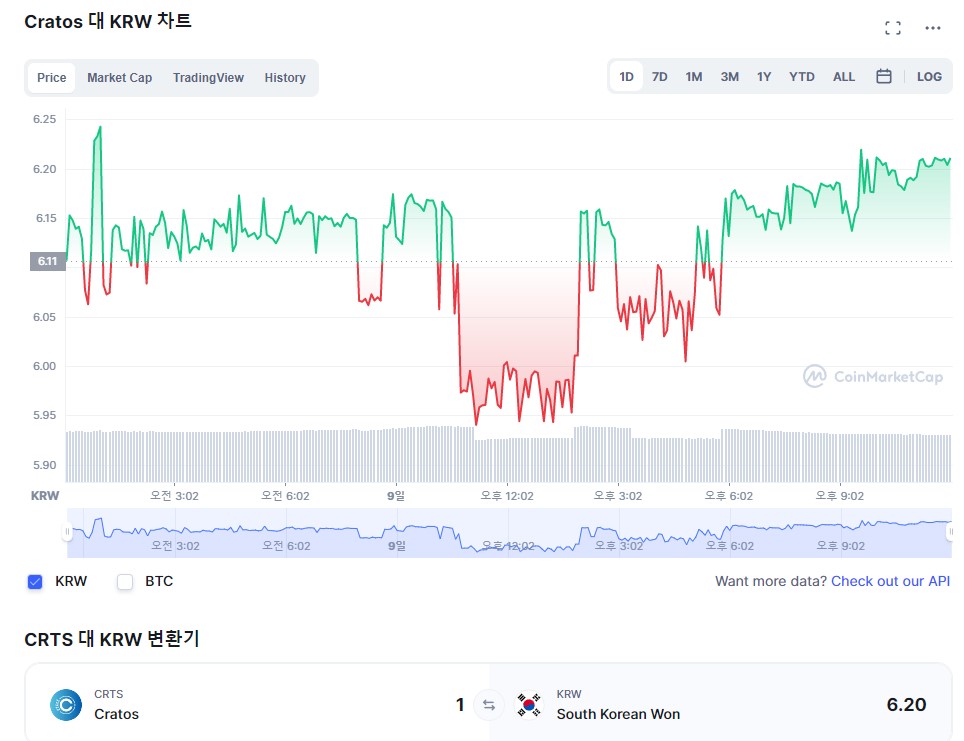The height and width of the screenshot is (741, 964).
Task: Select the YTD time range
Action: (x=802, y=77)
